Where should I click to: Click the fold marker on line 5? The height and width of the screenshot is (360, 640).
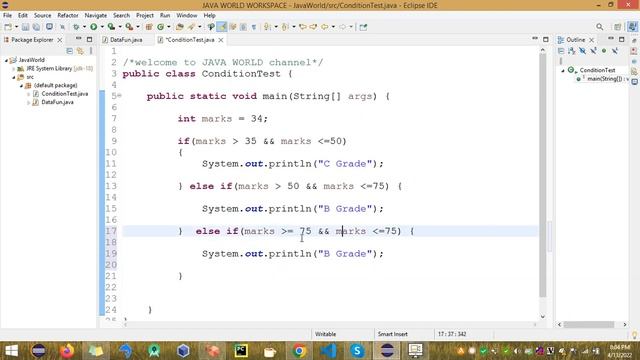(120, 96)
